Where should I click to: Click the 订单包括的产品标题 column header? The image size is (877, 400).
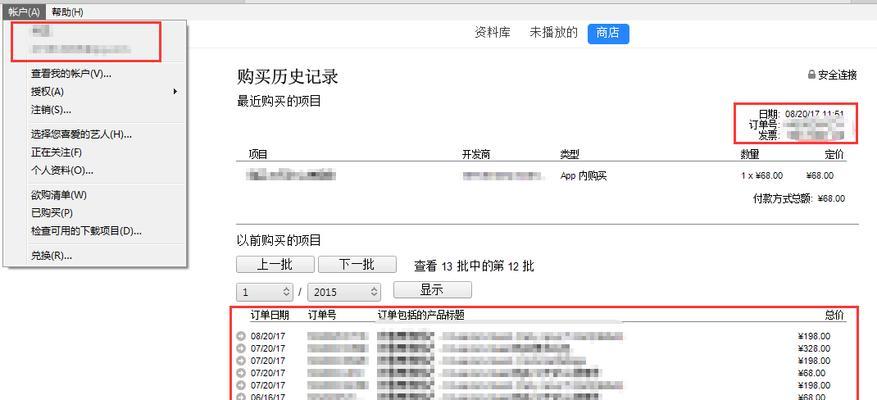point(421,315)
